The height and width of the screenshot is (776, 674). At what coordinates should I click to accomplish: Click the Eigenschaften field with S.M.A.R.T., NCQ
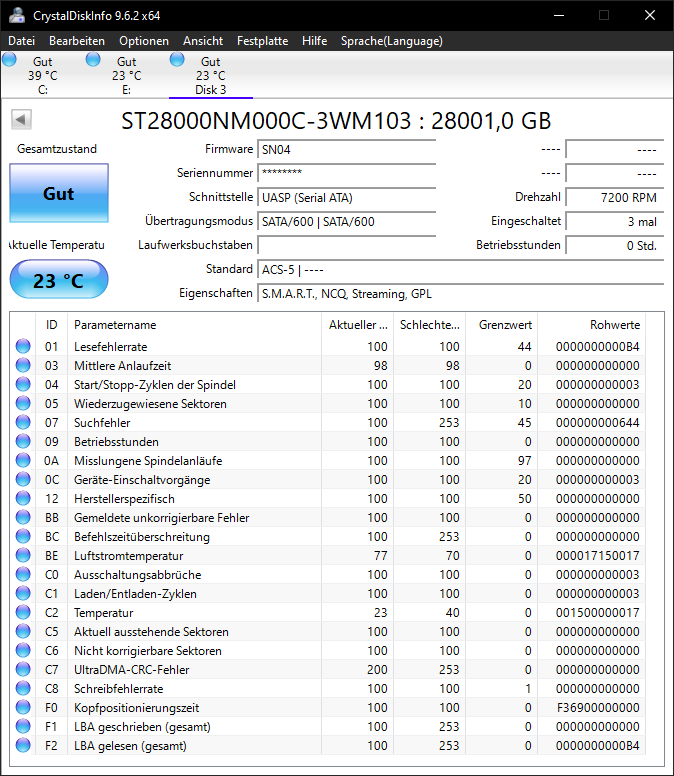click(x=460, y=293)
